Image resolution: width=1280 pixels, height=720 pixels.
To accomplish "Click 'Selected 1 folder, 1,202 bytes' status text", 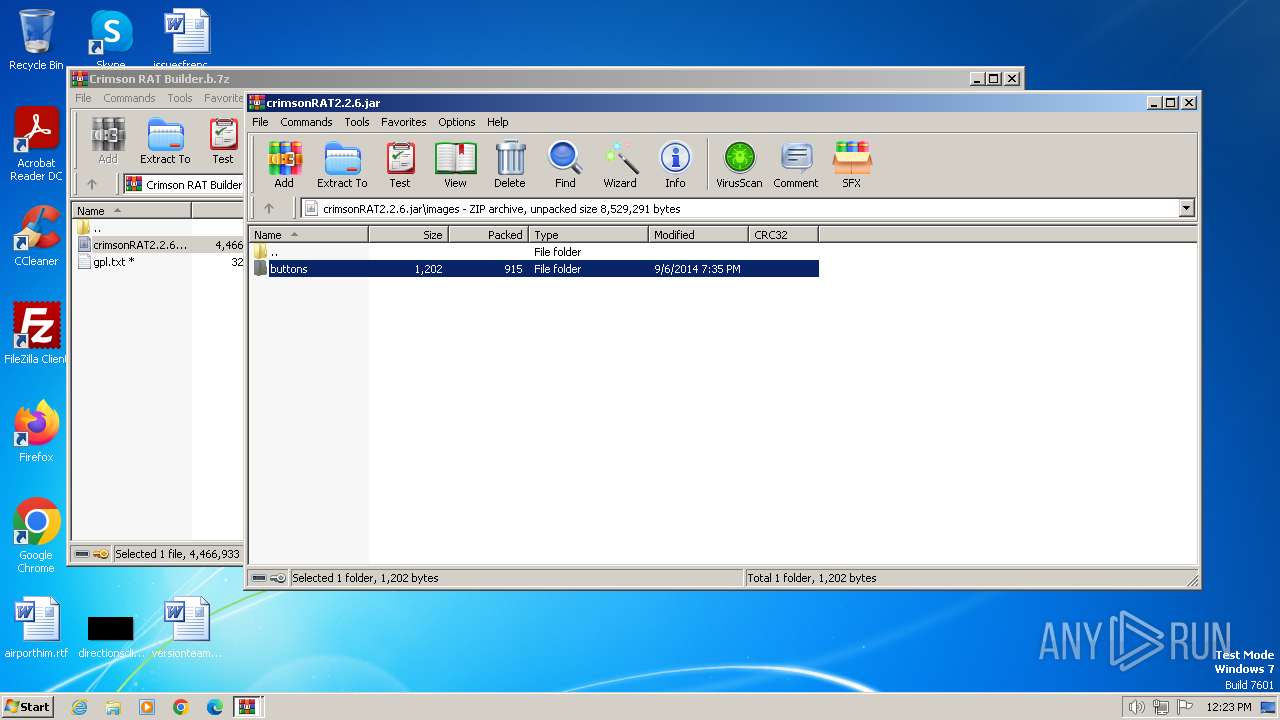I will pos(365,578).
